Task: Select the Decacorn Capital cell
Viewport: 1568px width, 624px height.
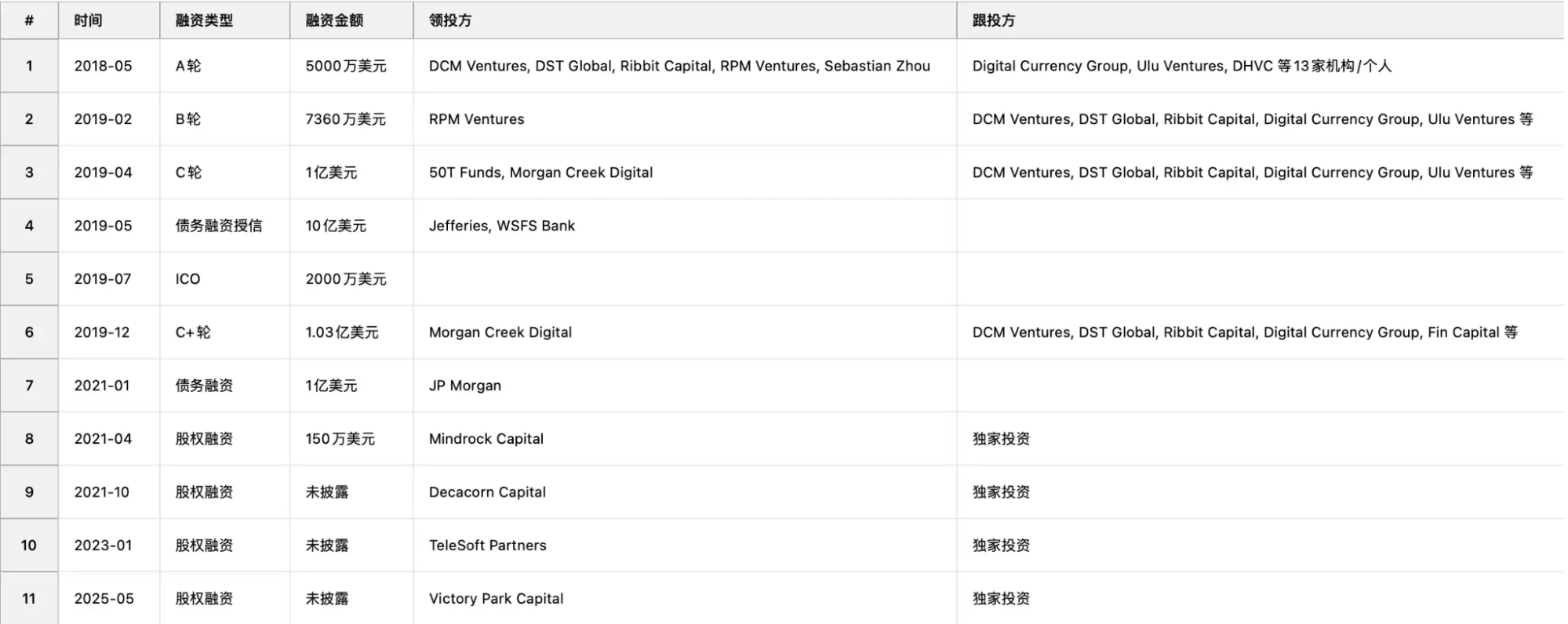Action: [x=685, y=492]
